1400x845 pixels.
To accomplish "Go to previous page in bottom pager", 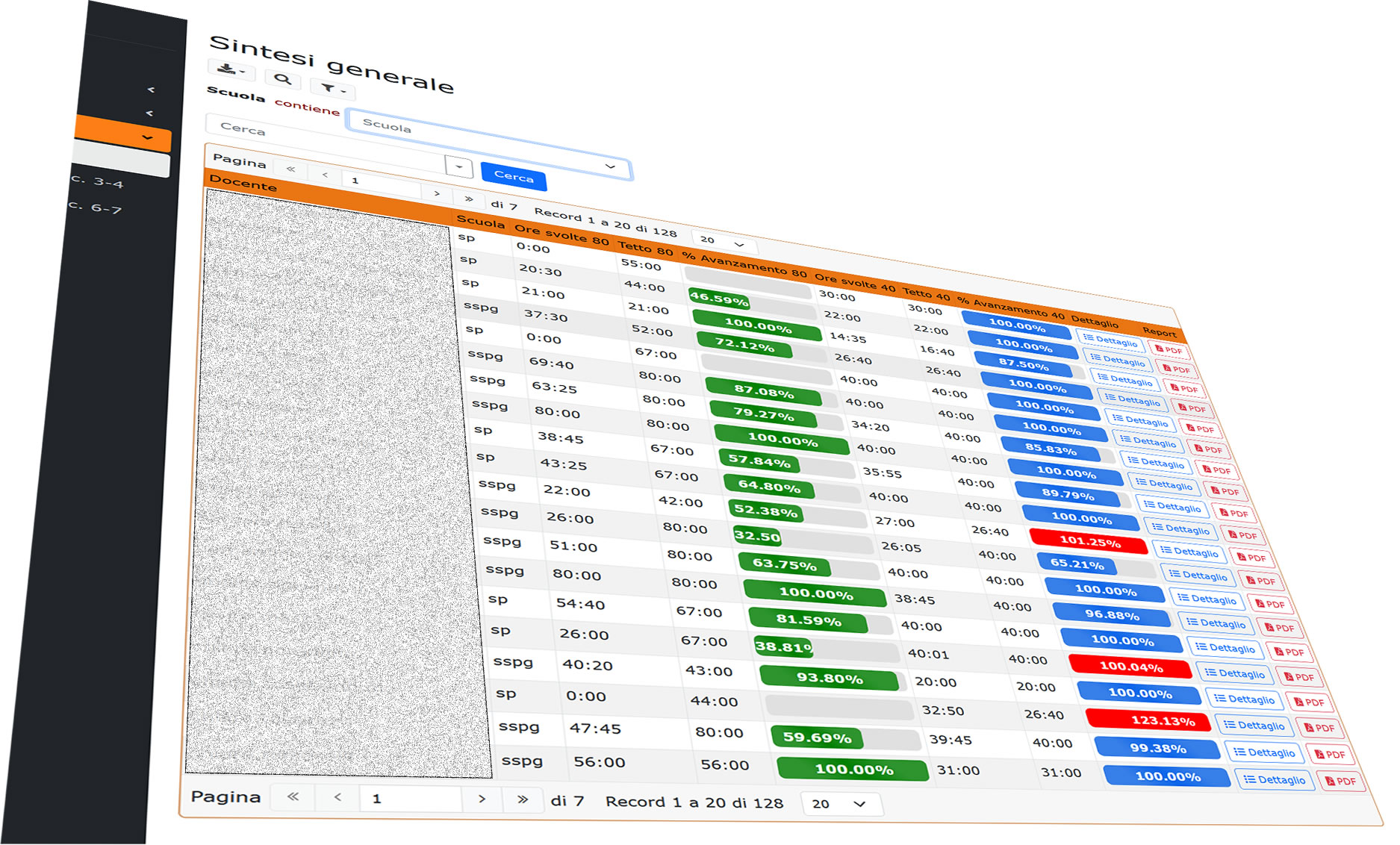I will 337,798.
